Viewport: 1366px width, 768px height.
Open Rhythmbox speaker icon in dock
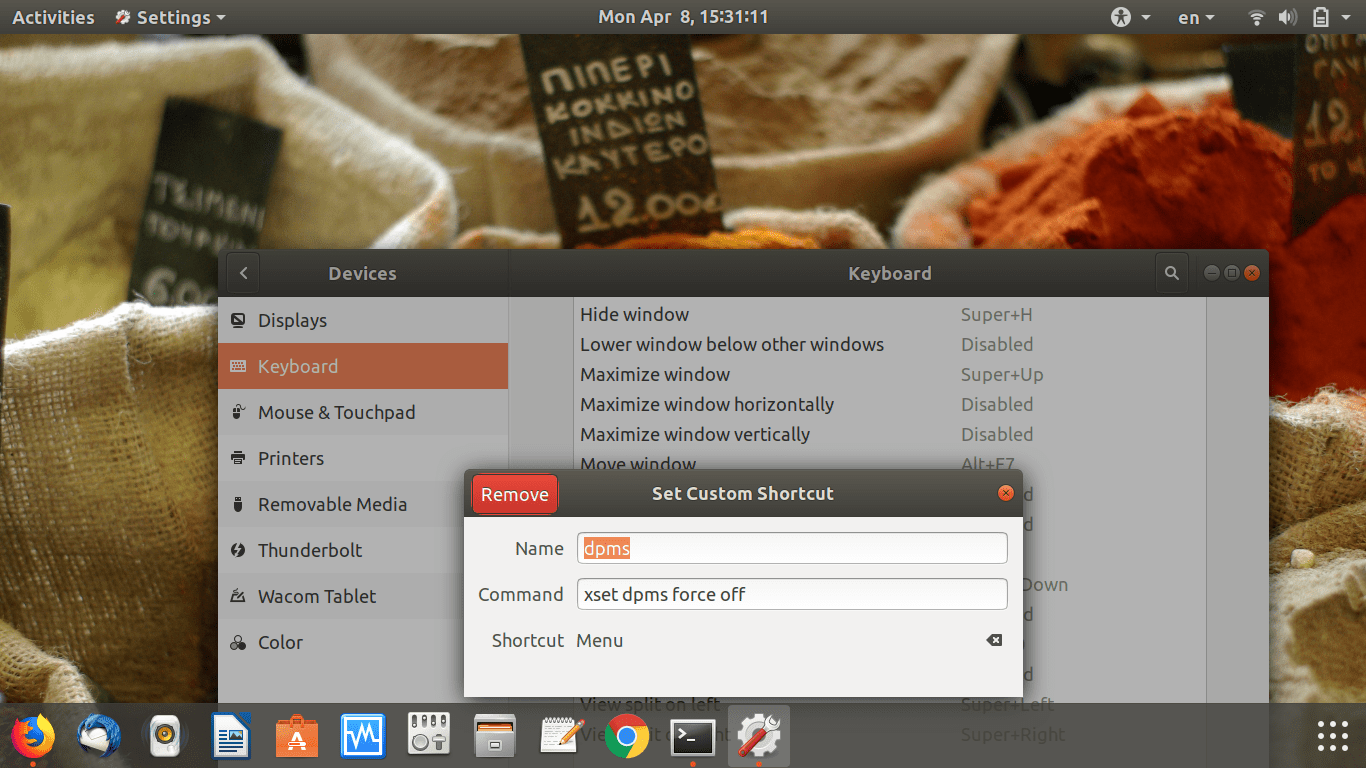[x=165, y=737]
